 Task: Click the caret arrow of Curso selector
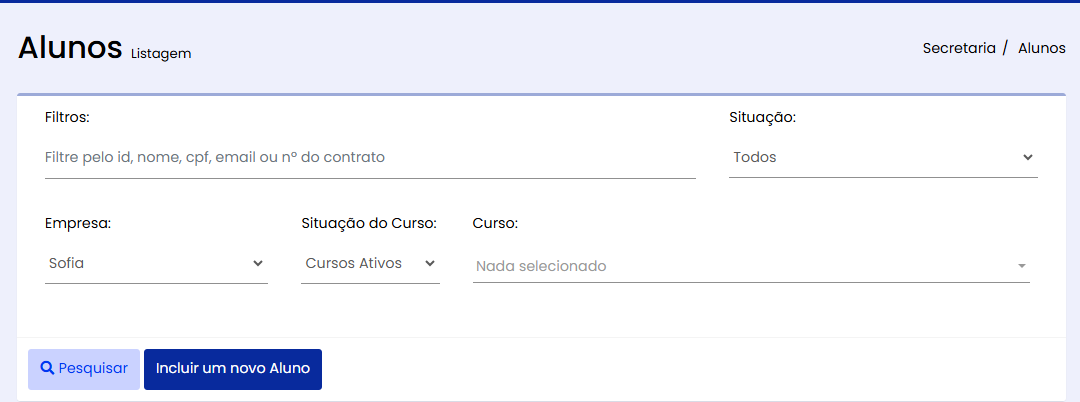pyautogui.click(x=1021, y=267)
